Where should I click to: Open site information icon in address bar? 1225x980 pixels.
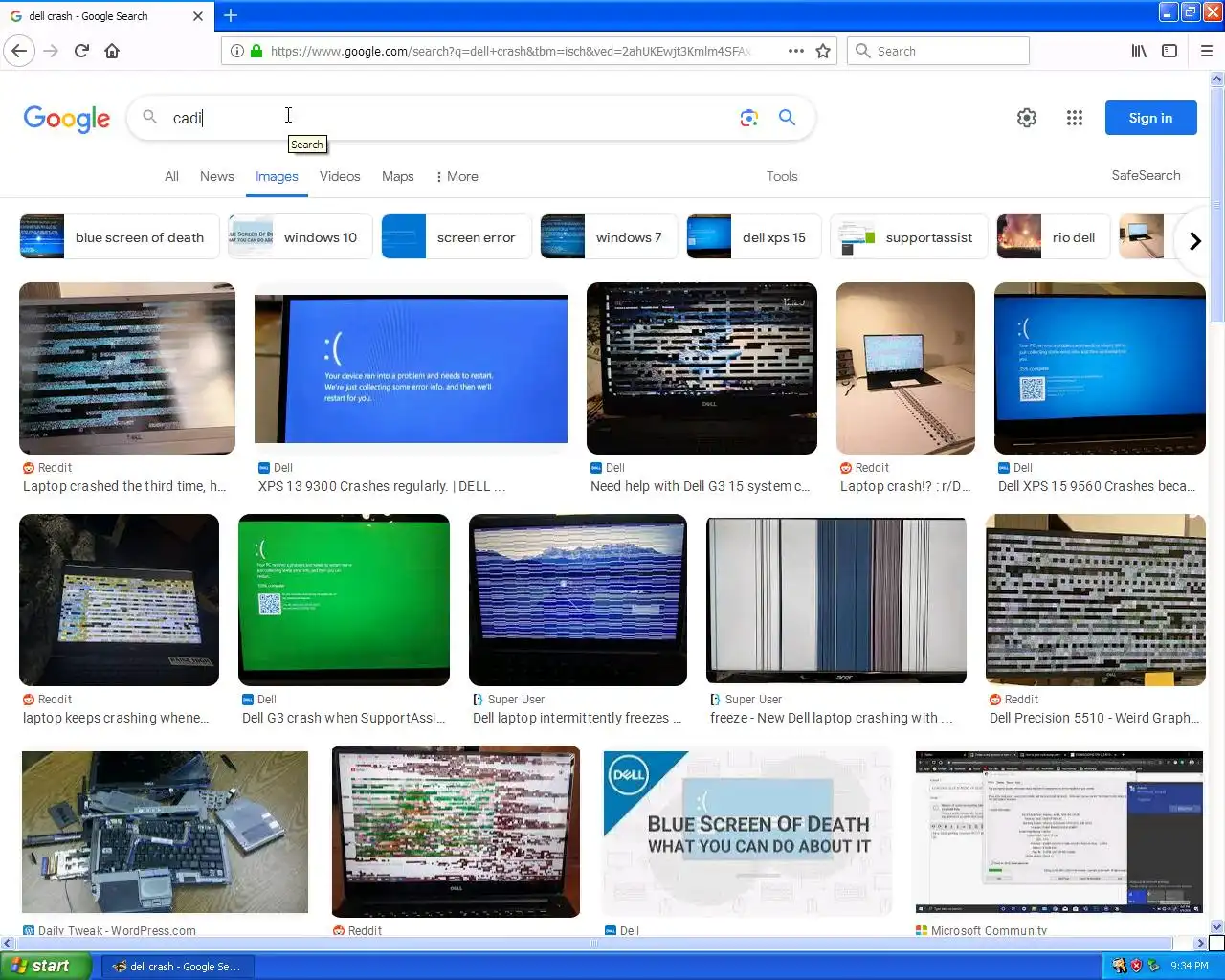(x=236, y=51)
